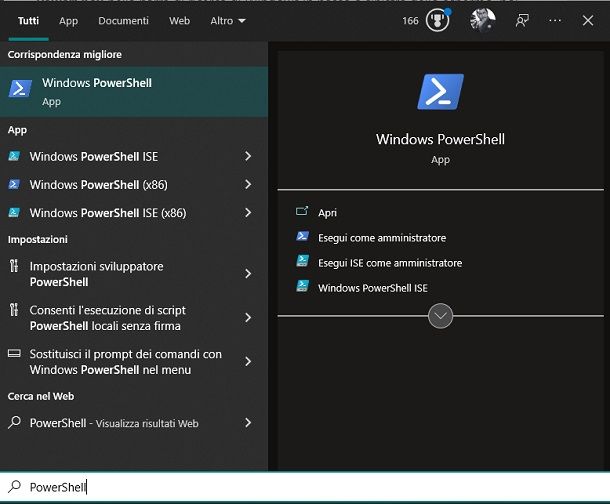Image resolution: width=610 pixels, height=504 pixels.
Task: Expand the Windows PowerShell ISE (x86) arrow
Action: point(248,213)
